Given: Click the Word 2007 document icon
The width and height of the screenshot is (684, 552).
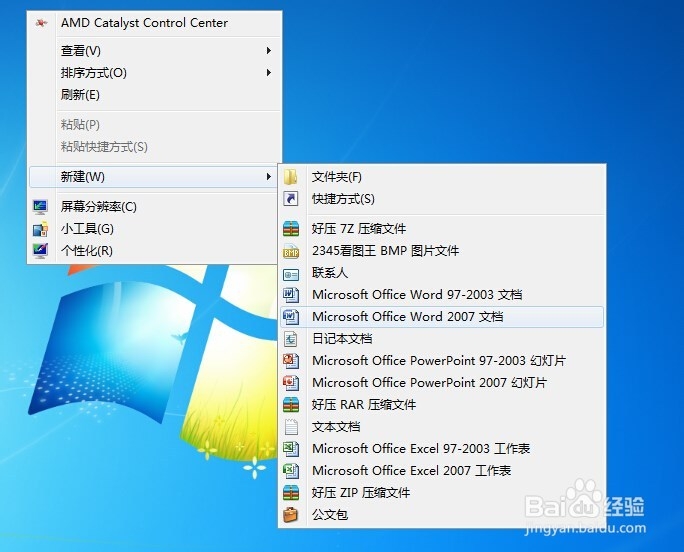Looking at the screenshot, I should click(x=291, y=316).
